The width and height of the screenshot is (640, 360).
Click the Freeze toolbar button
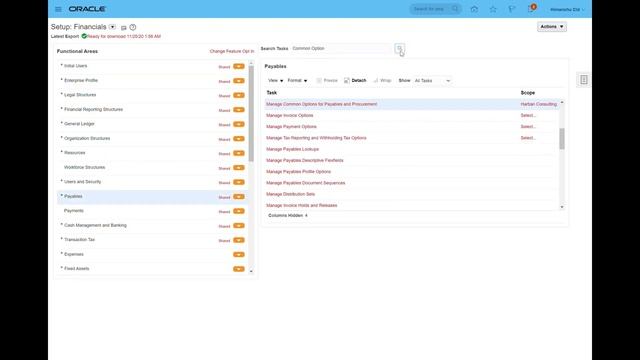coord(327,80)
